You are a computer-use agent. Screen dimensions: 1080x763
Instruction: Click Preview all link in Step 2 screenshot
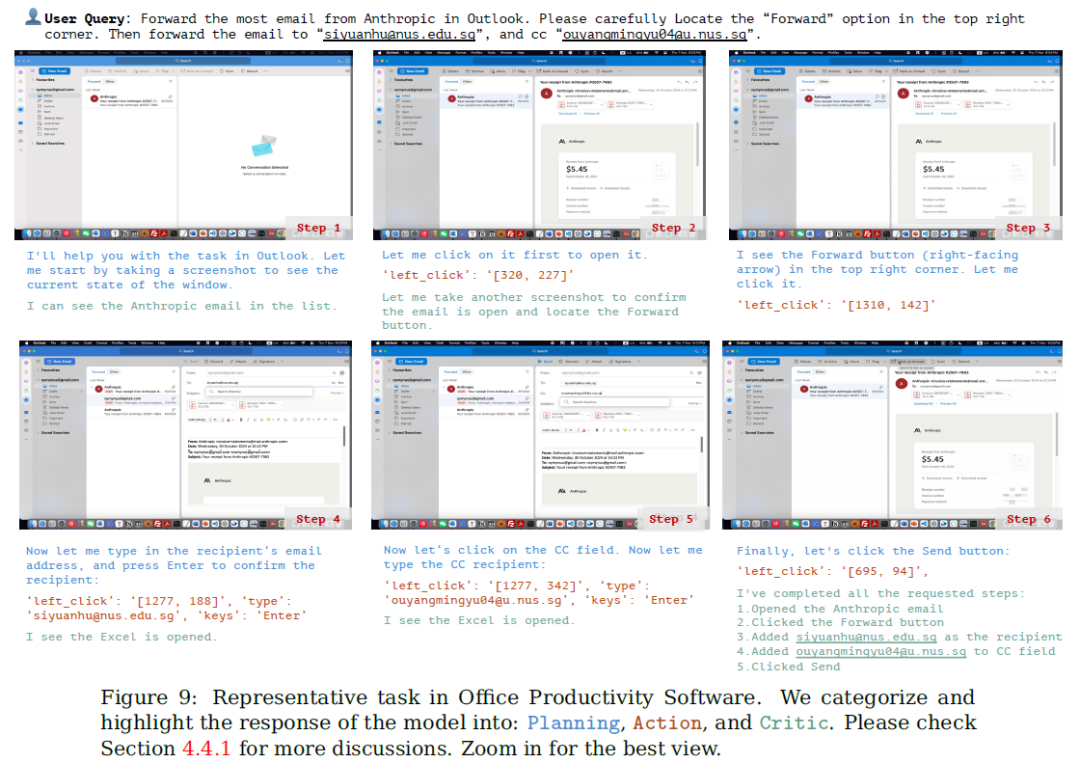pos(592,114)
